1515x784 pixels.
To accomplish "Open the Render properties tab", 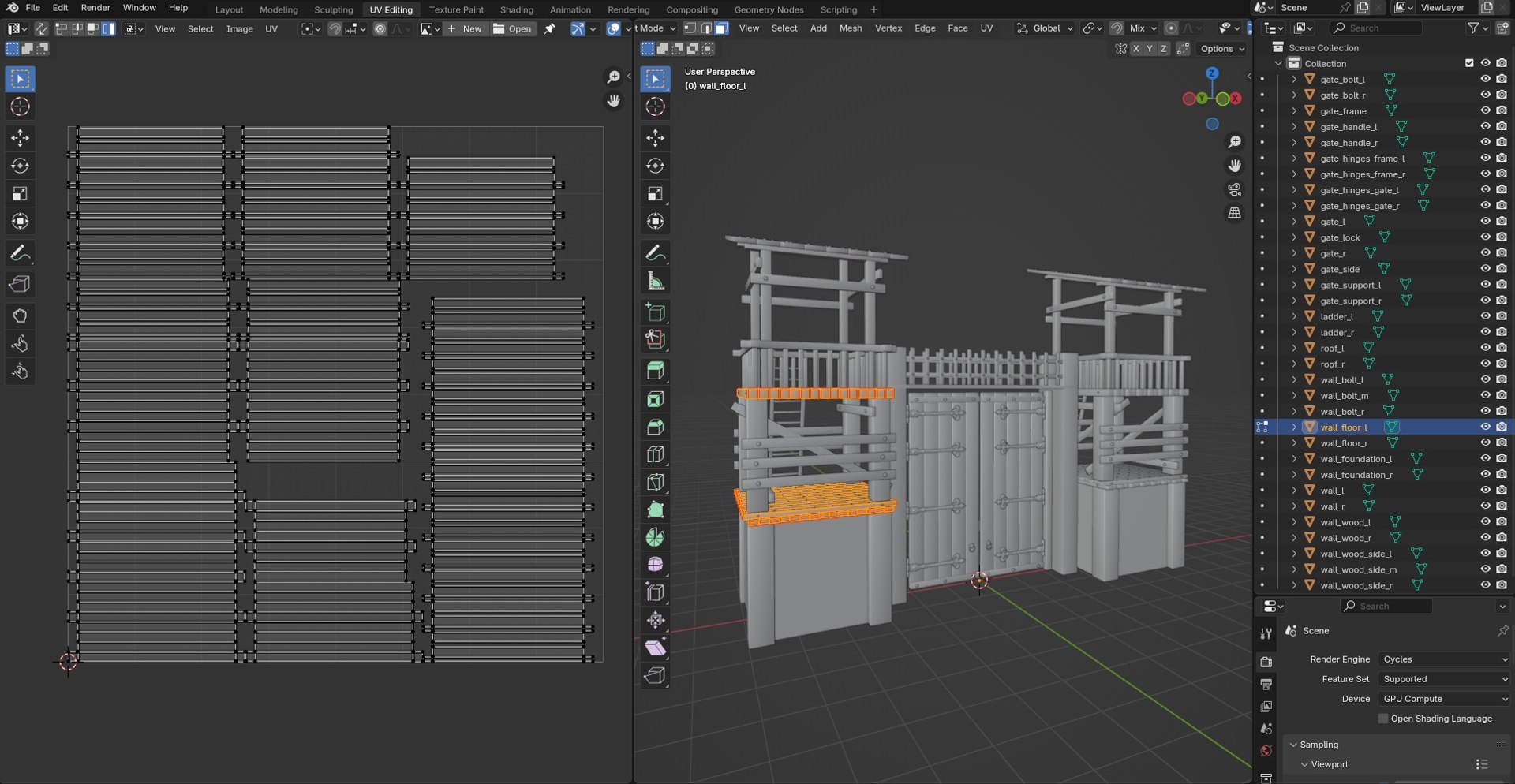I will pyautogui.click(x=1266, y=662).
